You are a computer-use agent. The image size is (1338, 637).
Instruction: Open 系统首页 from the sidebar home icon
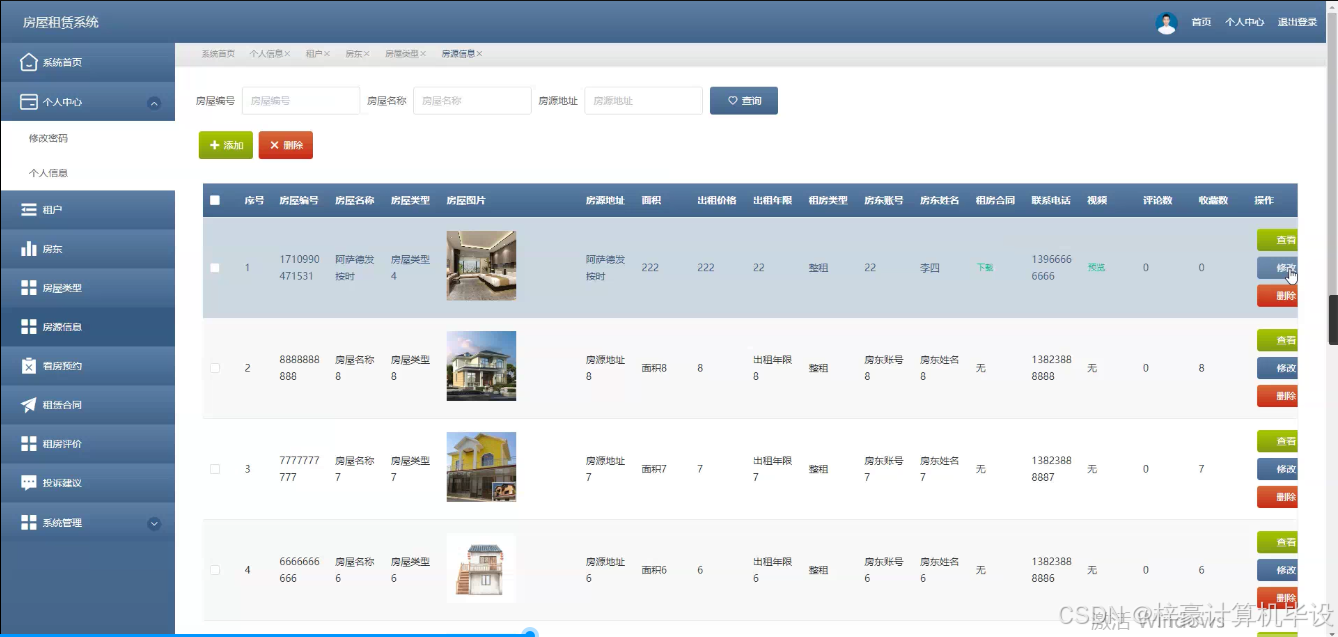[29, 62]
